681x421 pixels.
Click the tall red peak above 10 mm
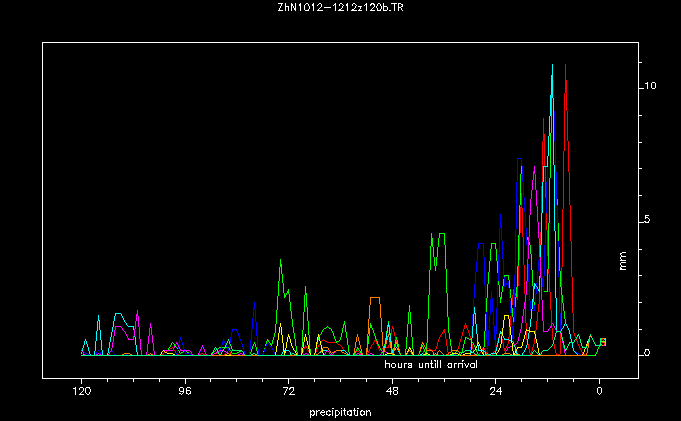[x=566, y=70]
